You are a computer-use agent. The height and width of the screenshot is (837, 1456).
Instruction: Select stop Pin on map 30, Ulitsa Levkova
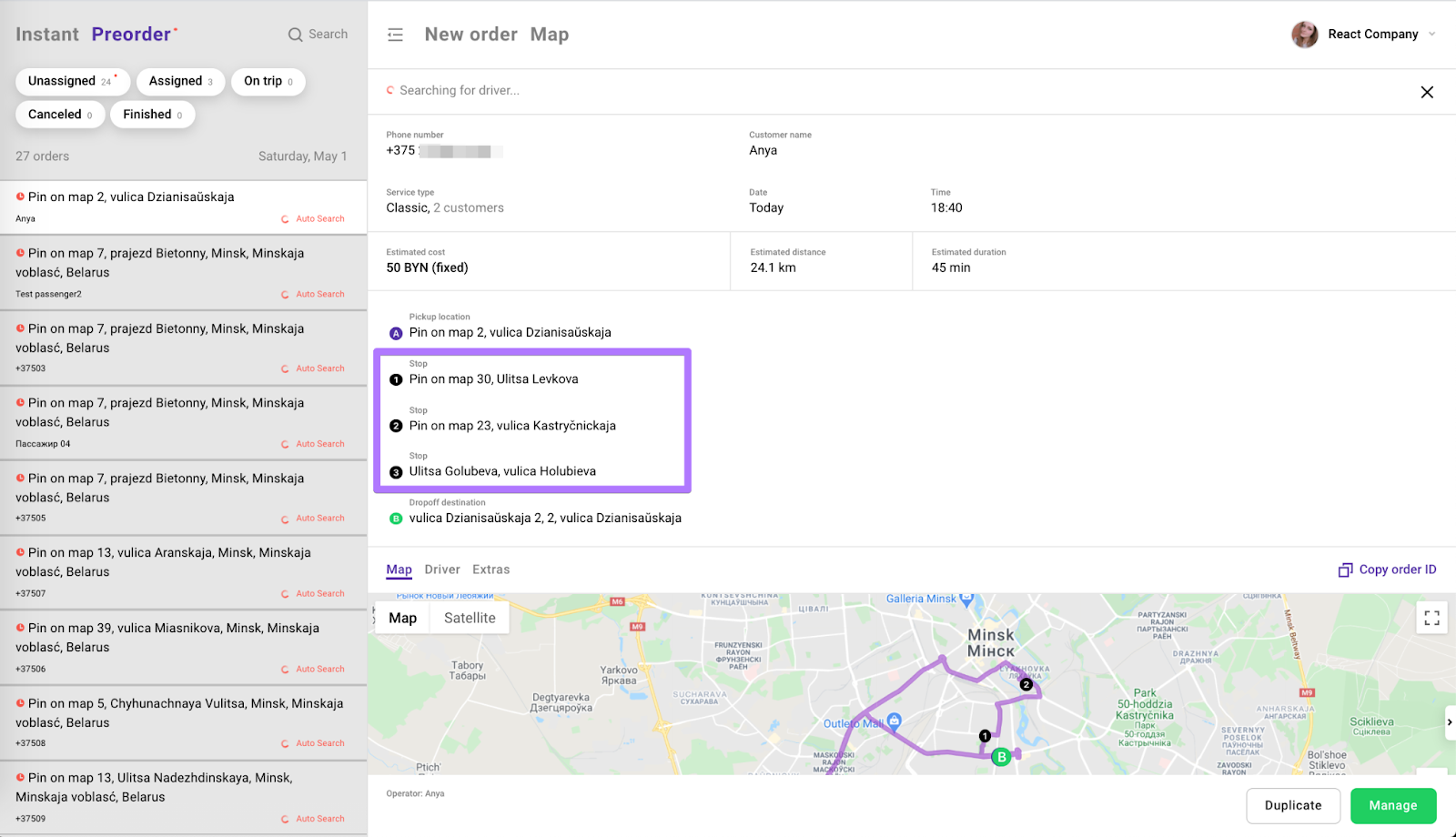[x=493, y=379]
